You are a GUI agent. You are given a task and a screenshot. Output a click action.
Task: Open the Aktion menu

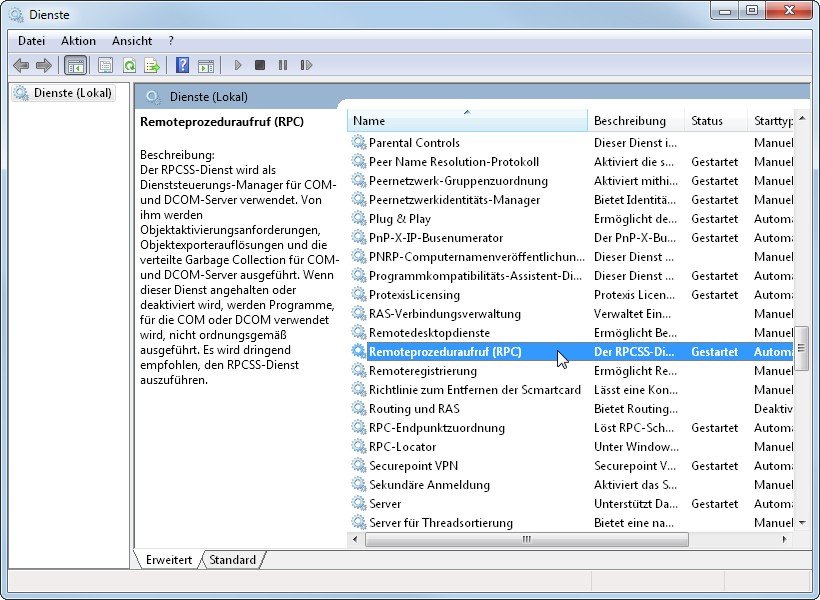[x=78, y=41]
